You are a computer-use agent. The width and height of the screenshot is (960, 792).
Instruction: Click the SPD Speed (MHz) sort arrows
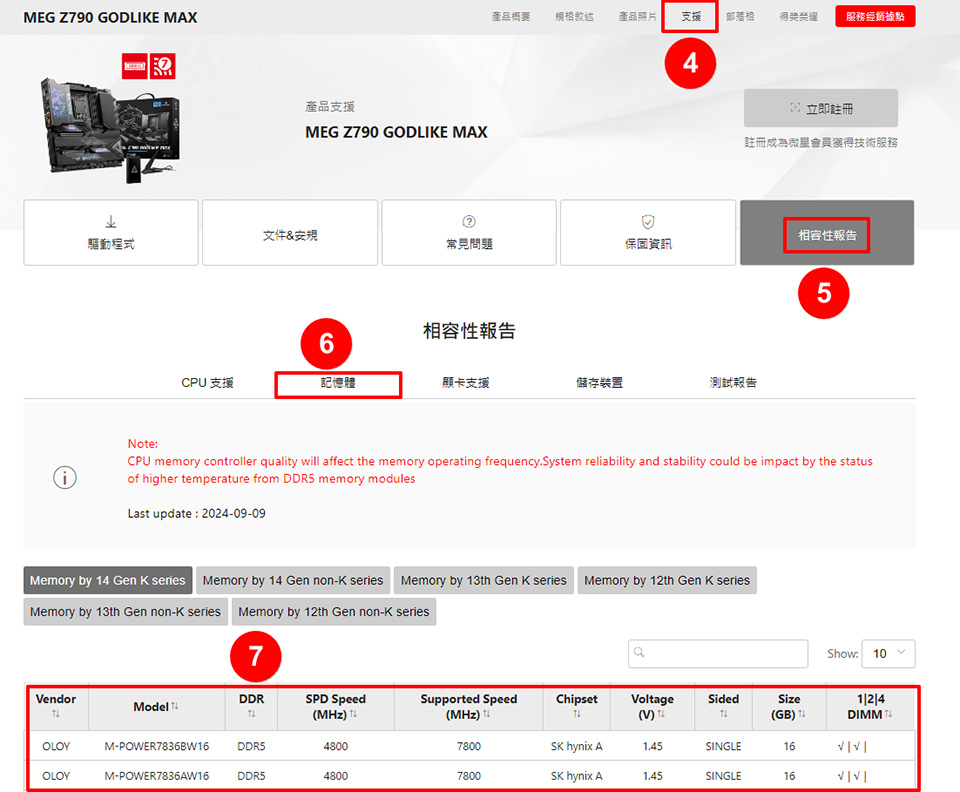click(x=353, y=714)
